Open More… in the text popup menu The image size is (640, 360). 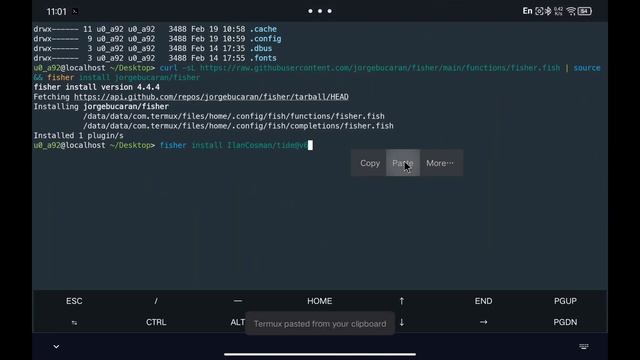click(x=440, y=163)
